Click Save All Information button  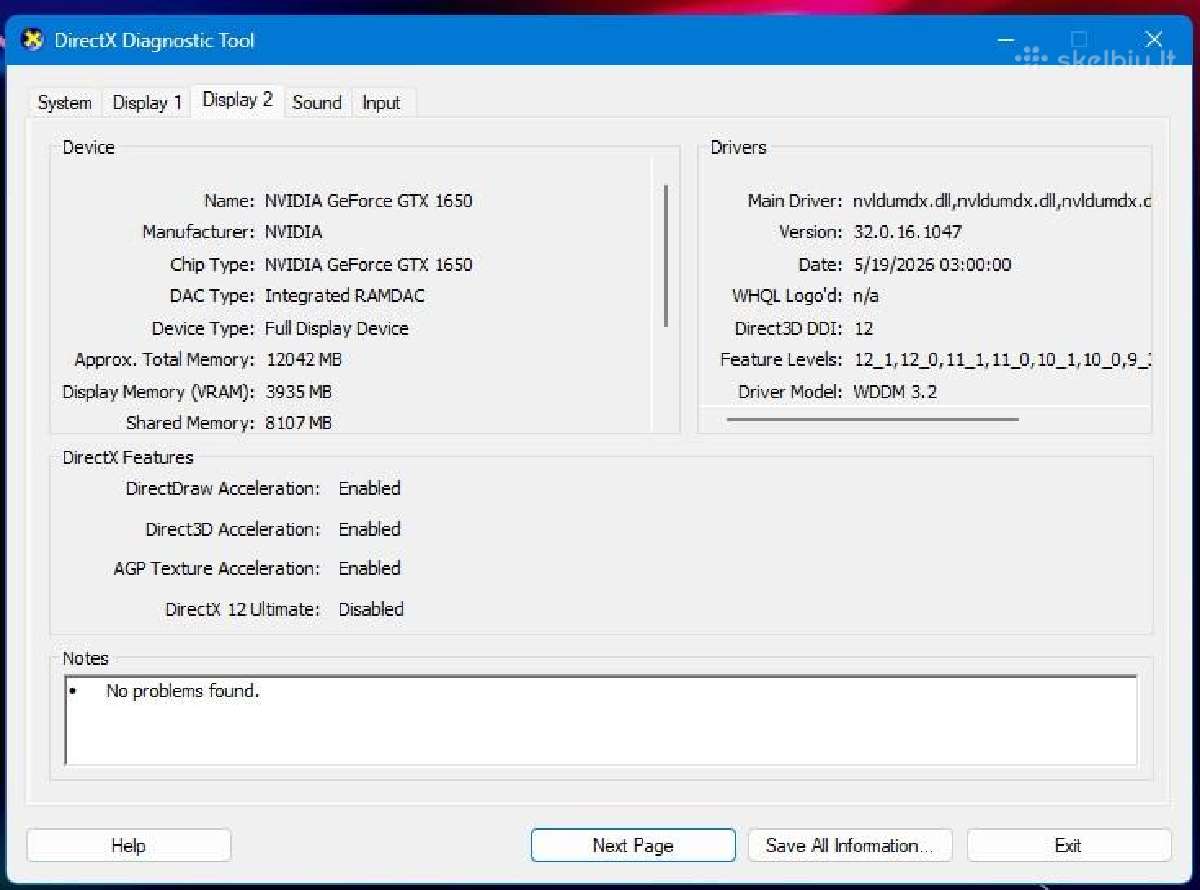pos(850,846)
